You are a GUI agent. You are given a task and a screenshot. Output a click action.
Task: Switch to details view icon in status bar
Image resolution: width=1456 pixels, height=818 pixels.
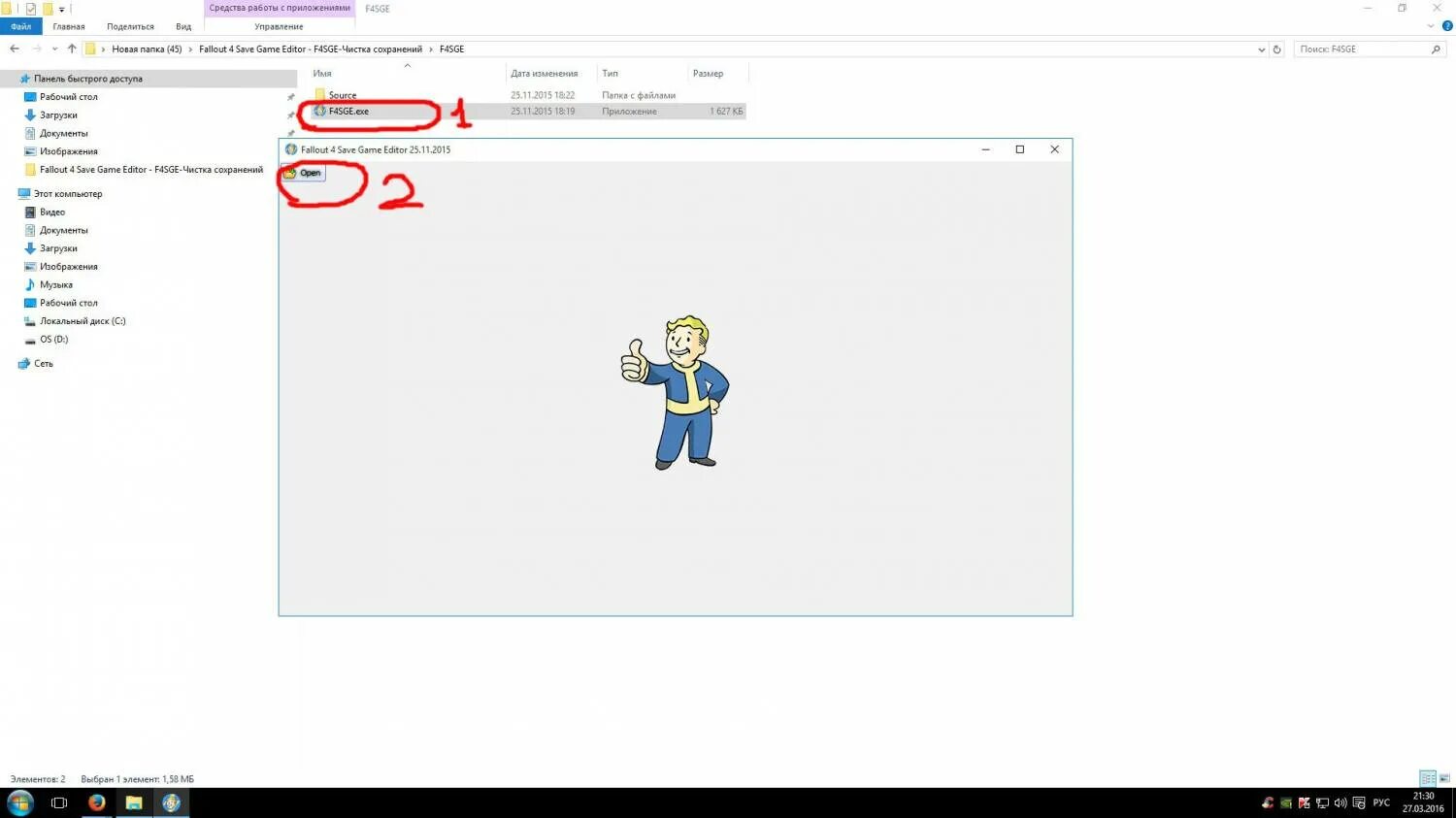coord(1428,778)
